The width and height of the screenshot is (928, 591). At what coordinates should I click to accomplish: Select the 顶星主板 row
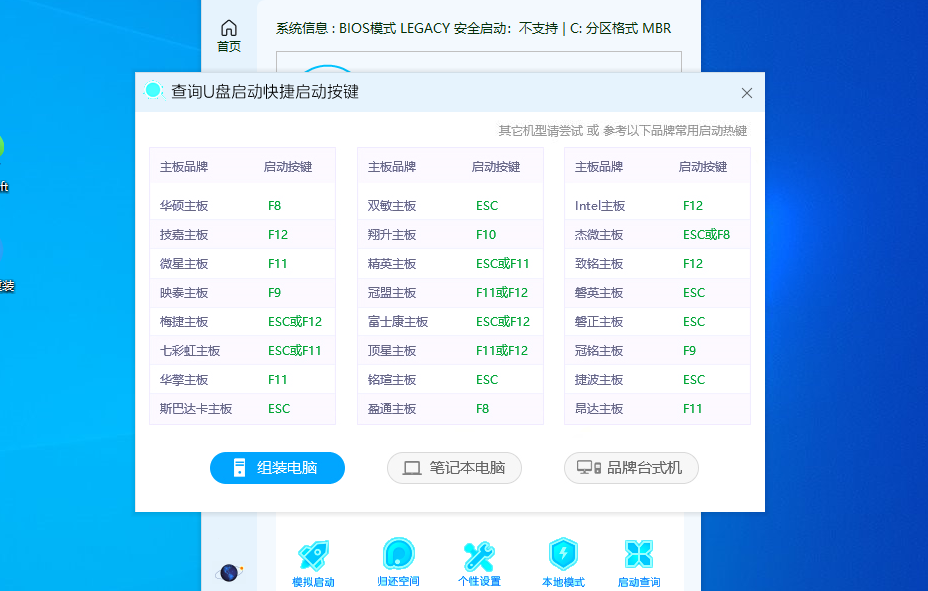pyautogui.click(x=450, y=350)
